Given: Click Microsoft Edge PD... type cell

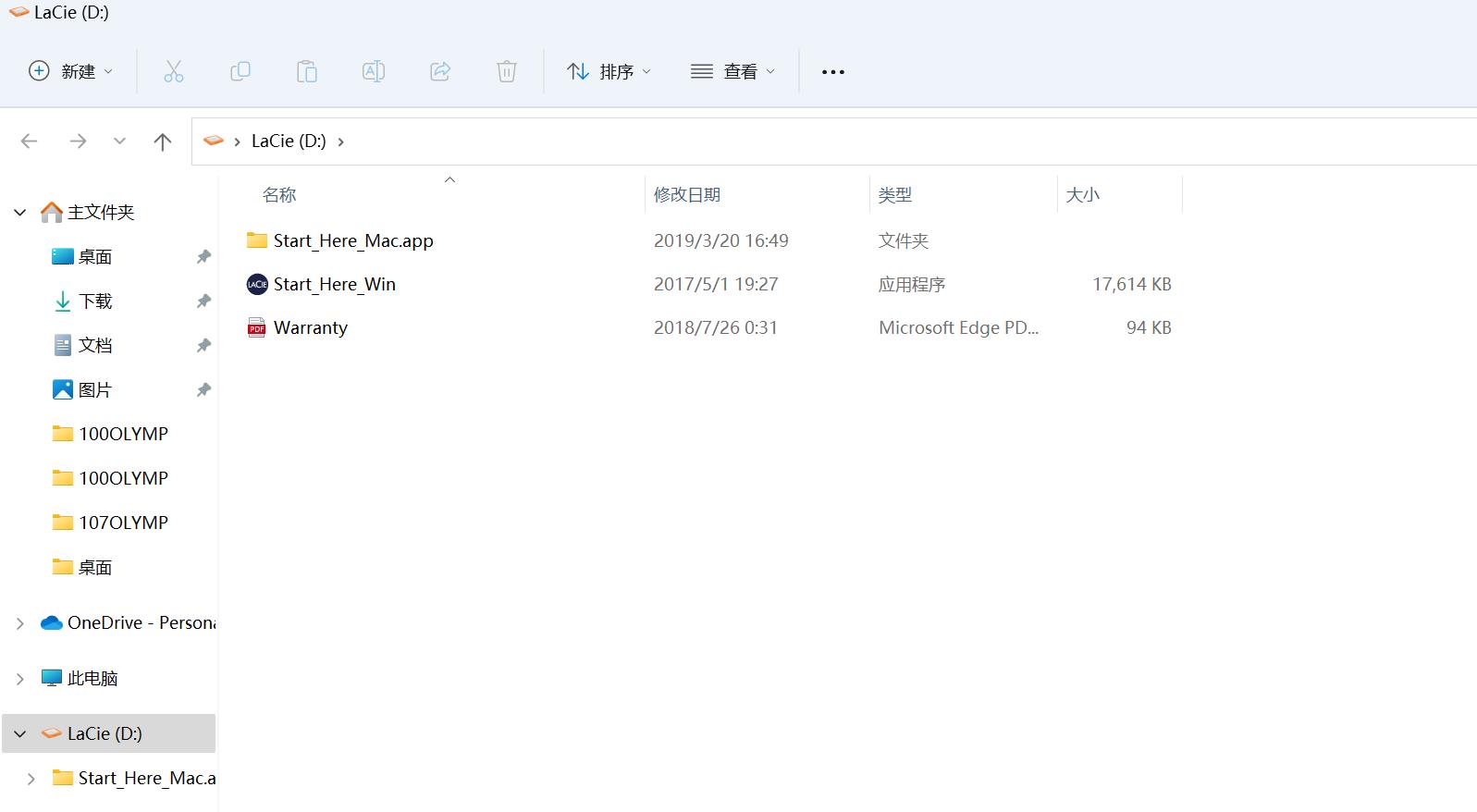Looking at the screenshot, I should click(958, 327).
